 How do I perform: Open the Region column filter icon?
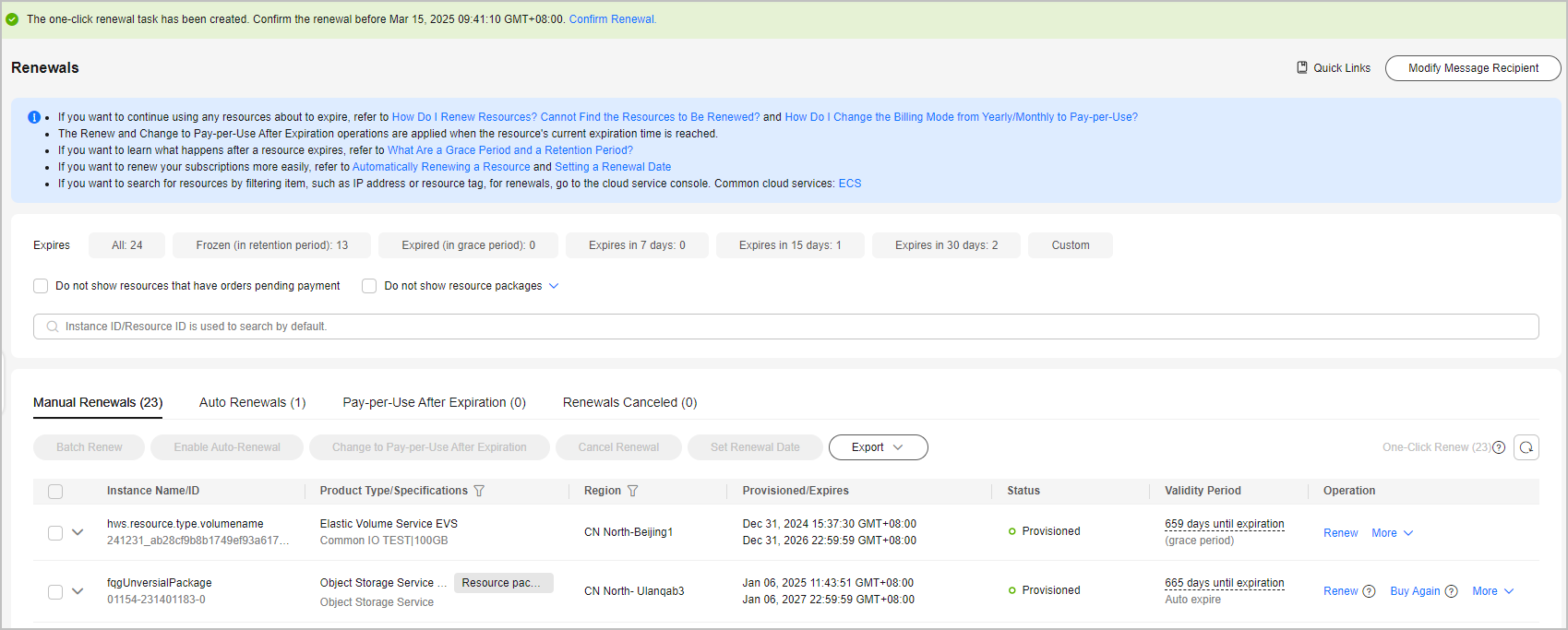click(632, 491)
